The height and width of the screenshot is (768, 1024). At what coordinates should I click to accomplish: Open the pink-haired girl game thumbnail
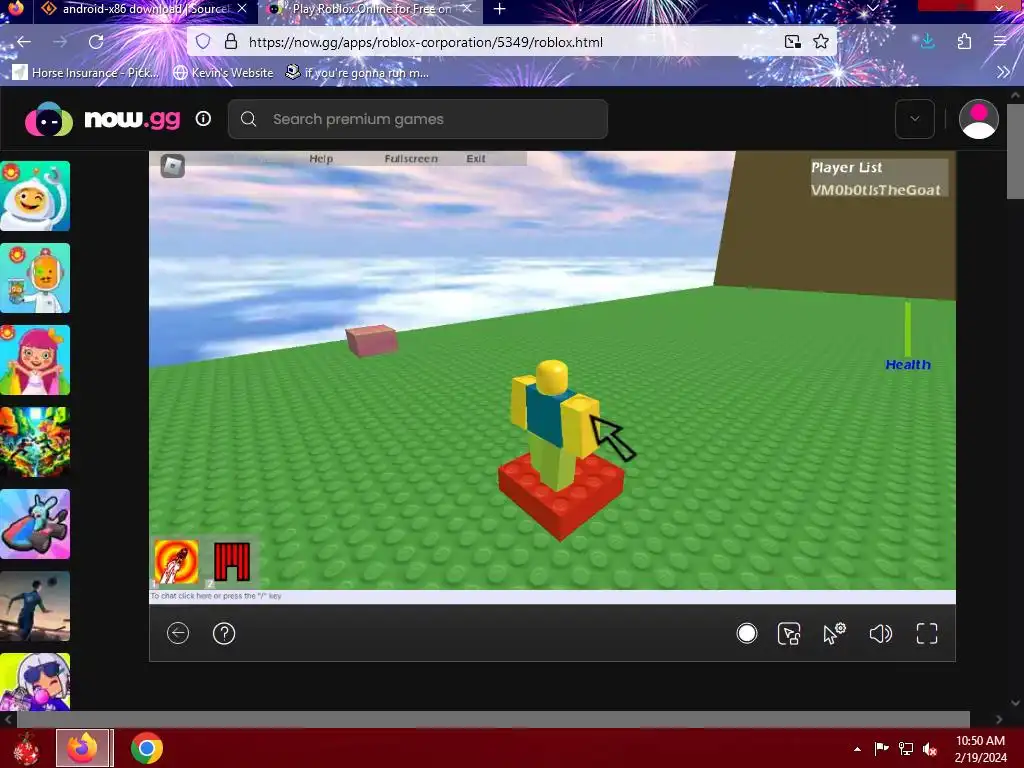point(35,360)
